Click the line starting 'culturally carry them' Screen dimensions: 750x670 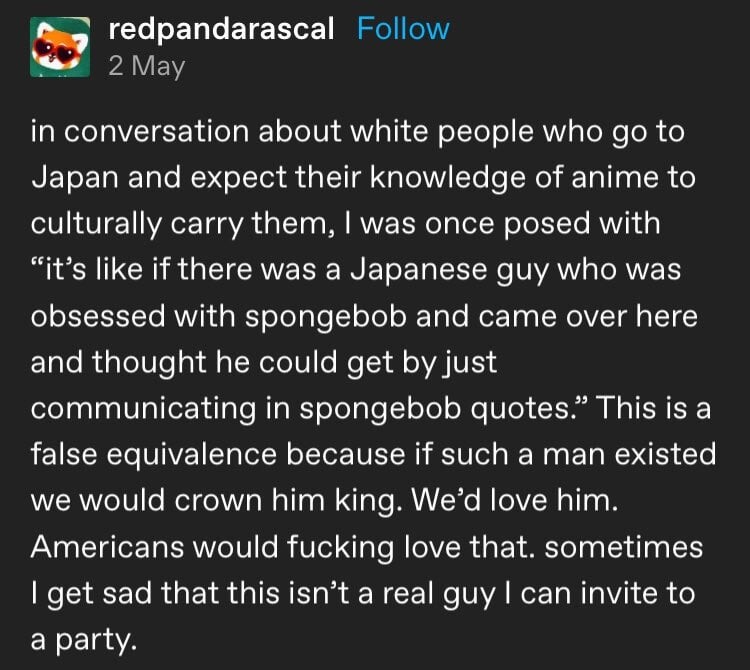pos(345,224)
